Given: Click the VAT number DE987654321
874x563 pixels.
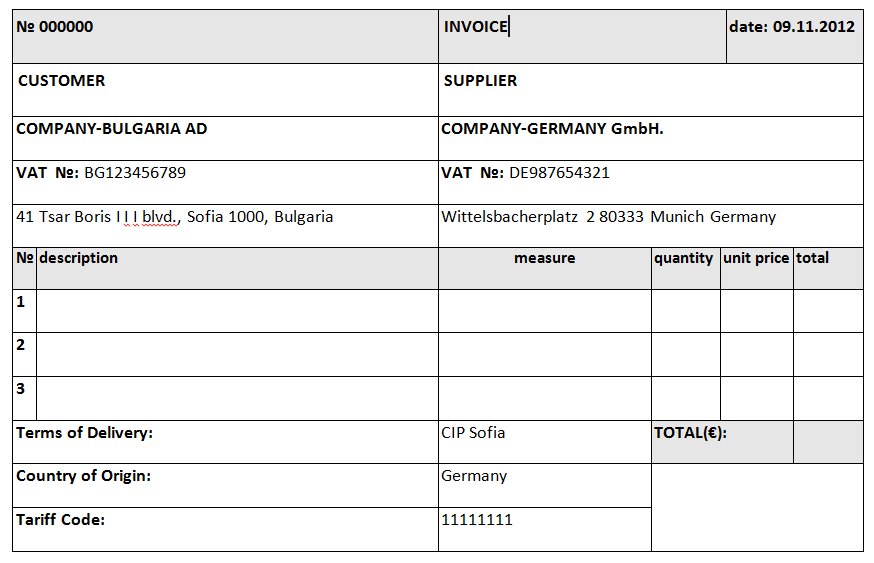Looking at the screenshot, I should tap(559, 173).
